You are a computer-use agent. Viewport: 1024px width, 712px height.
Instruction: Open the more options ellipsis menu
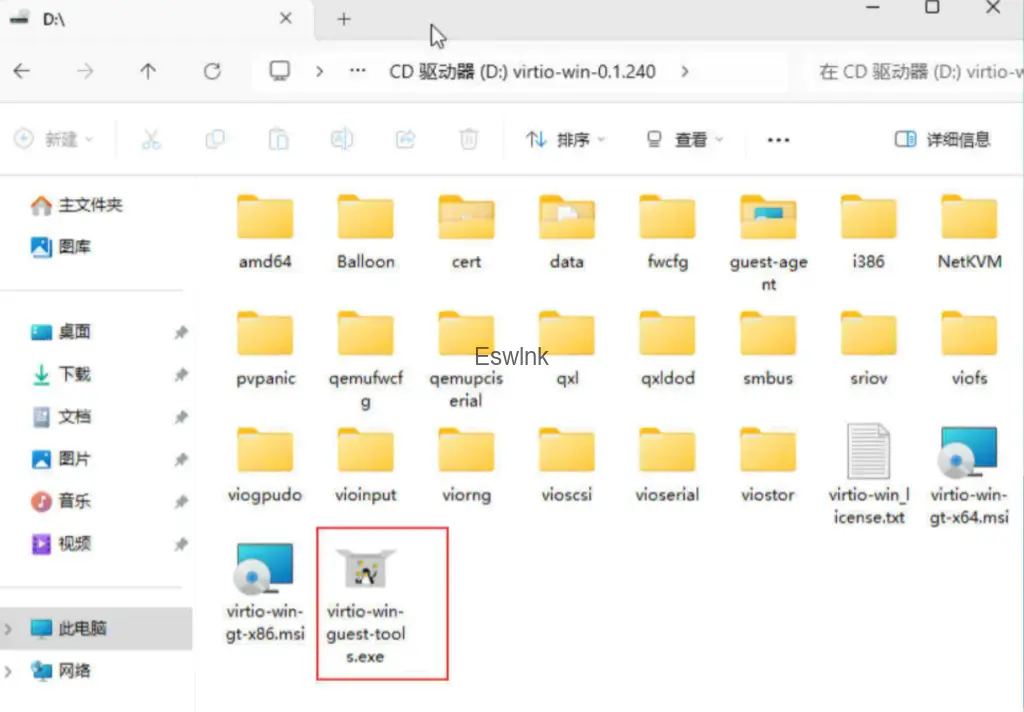pos(778,140)
